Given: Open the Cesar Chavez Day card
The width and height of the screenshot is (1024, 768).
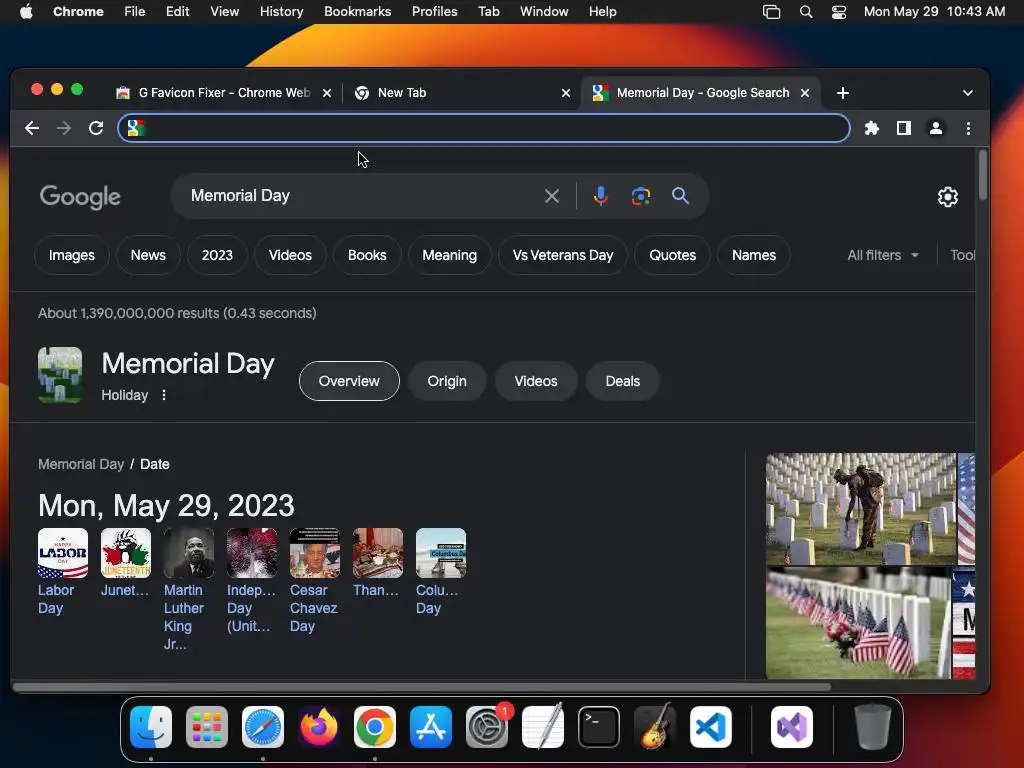Looking at the screenshot, I should 315,581.
